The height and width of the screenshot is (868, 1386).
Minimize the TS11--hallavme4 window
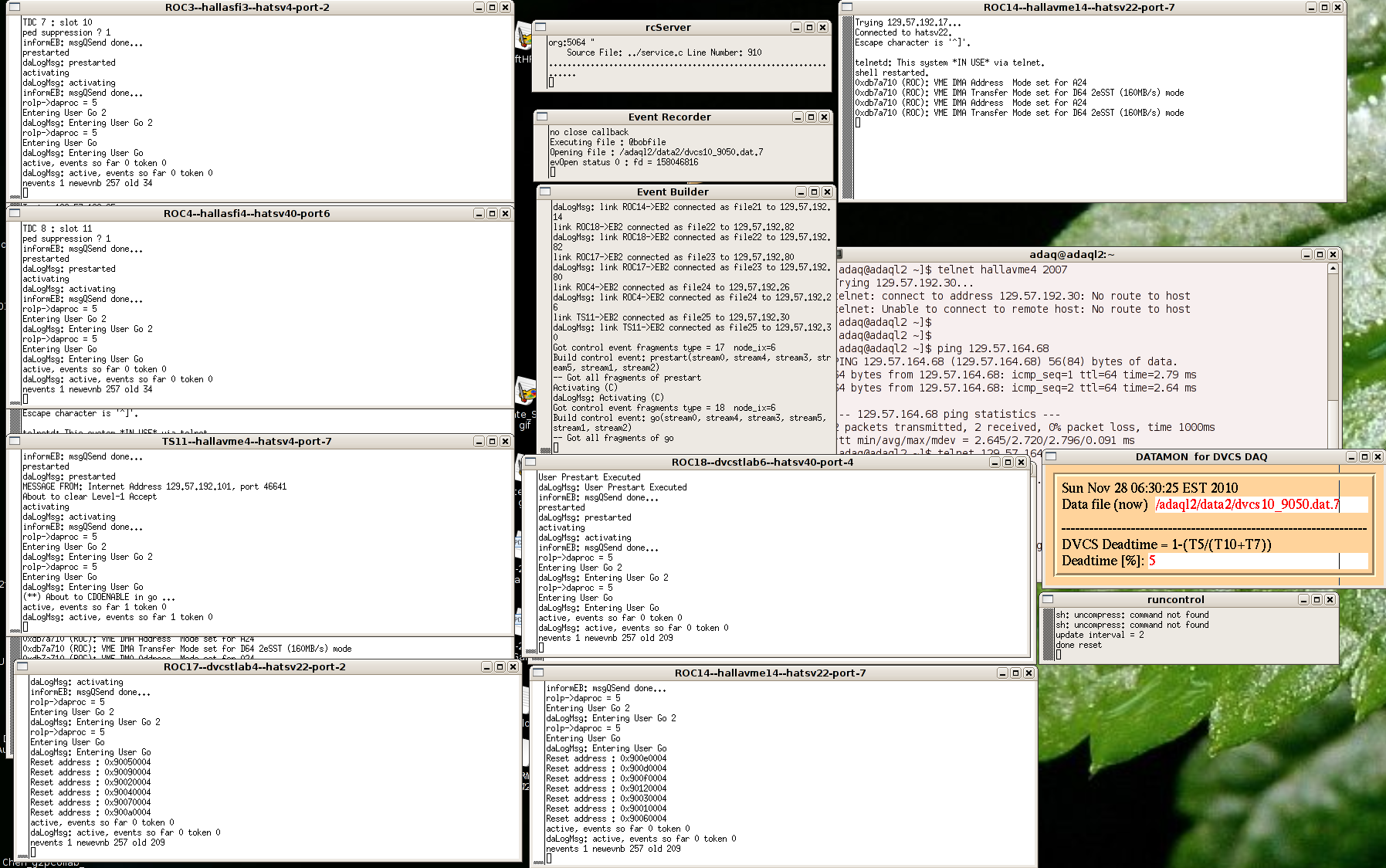[479, 441]
